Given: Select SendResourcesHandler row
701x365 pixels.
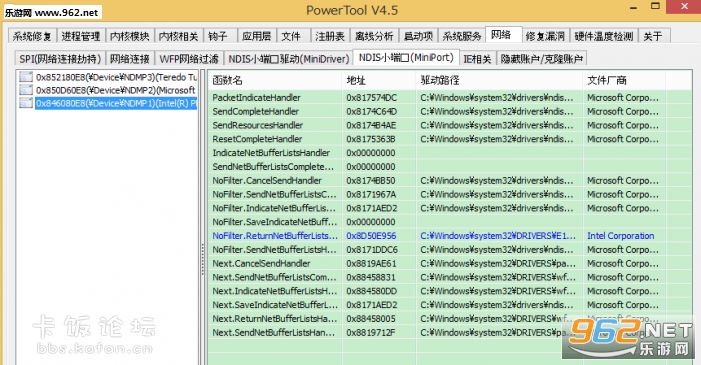Looking at the screenshot, I should tap(450, 125).
